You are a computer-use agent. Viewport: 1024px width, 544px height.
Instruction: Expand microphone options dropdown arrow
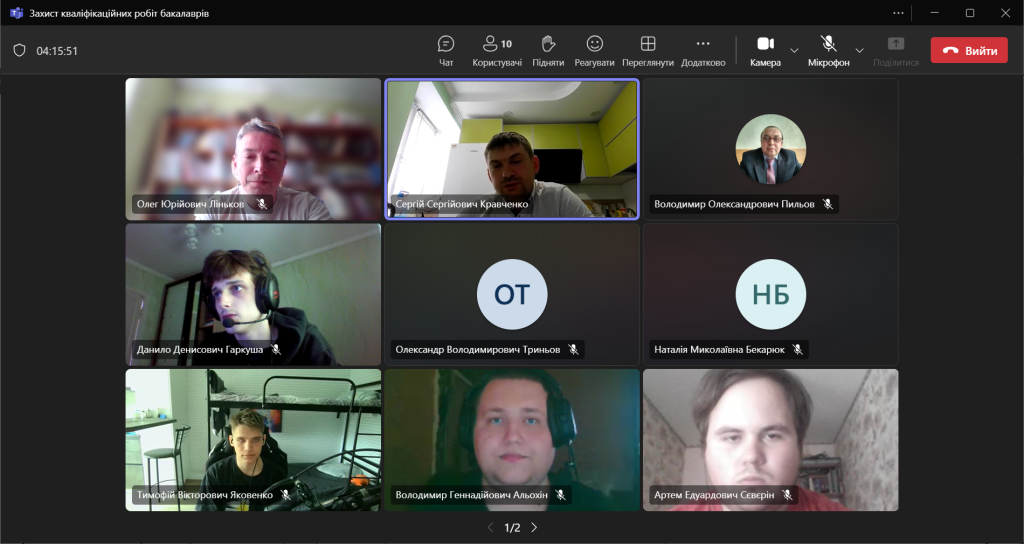tap(859, 50)
